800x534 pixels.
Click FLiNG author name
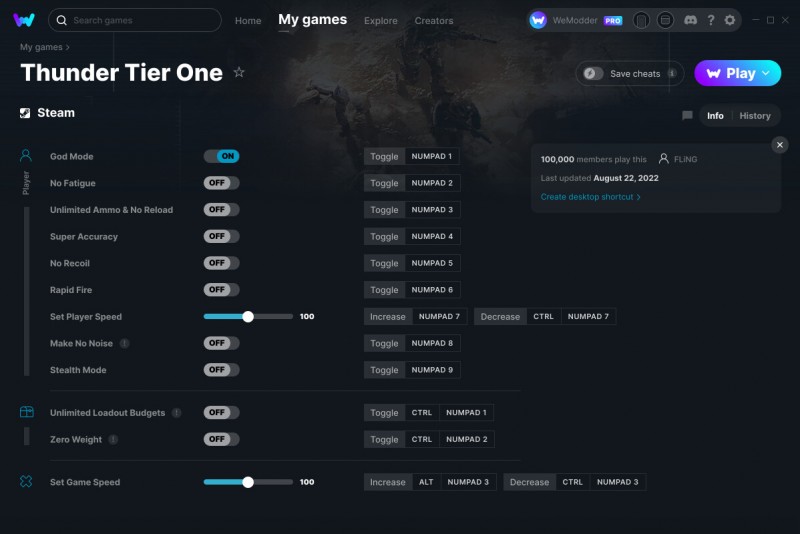pyautogui.click(x=685, y=159)
